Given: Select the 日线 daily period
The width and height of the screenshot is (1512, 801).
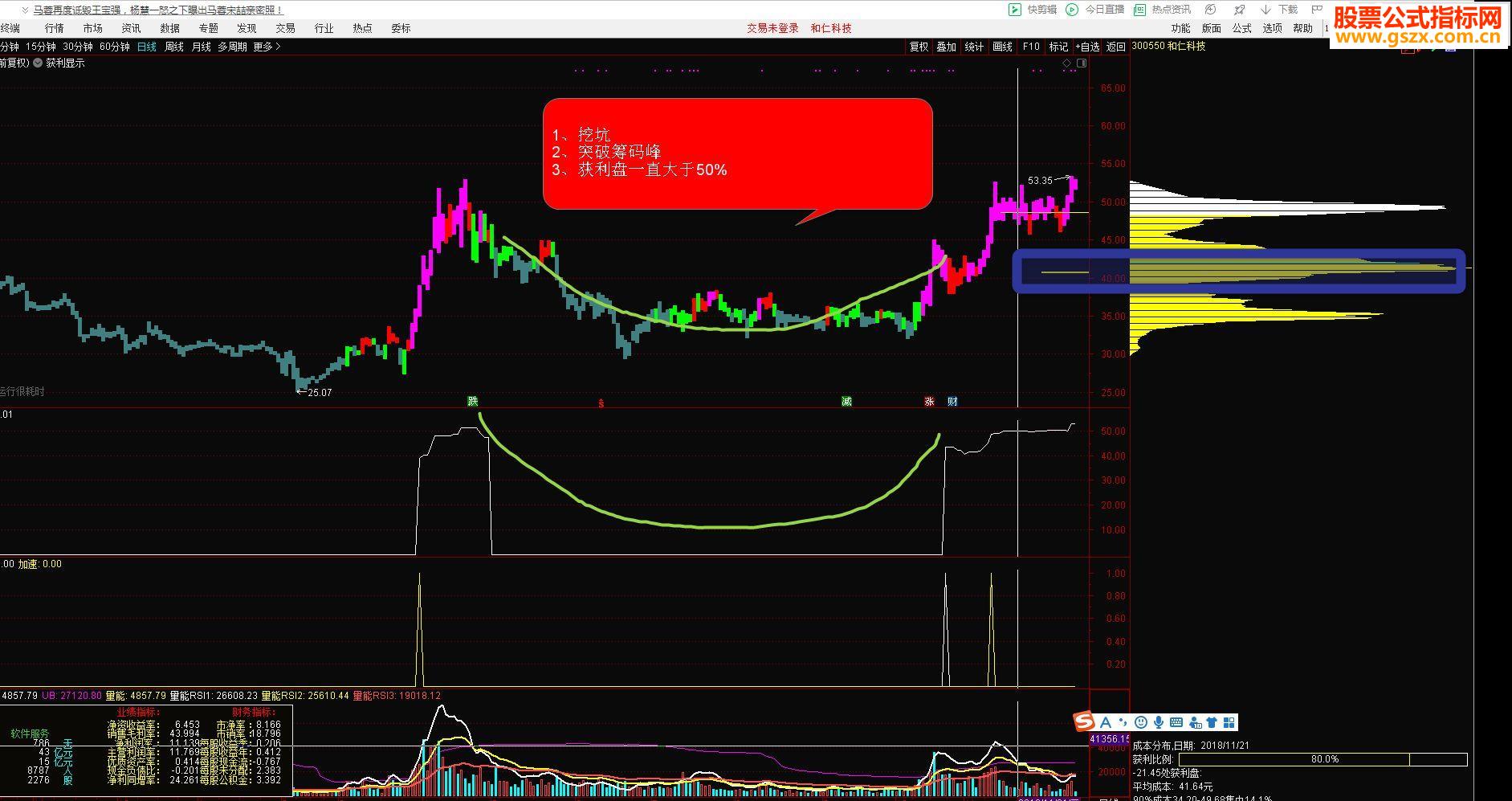Looking at the screenshot, I should 147,47.
